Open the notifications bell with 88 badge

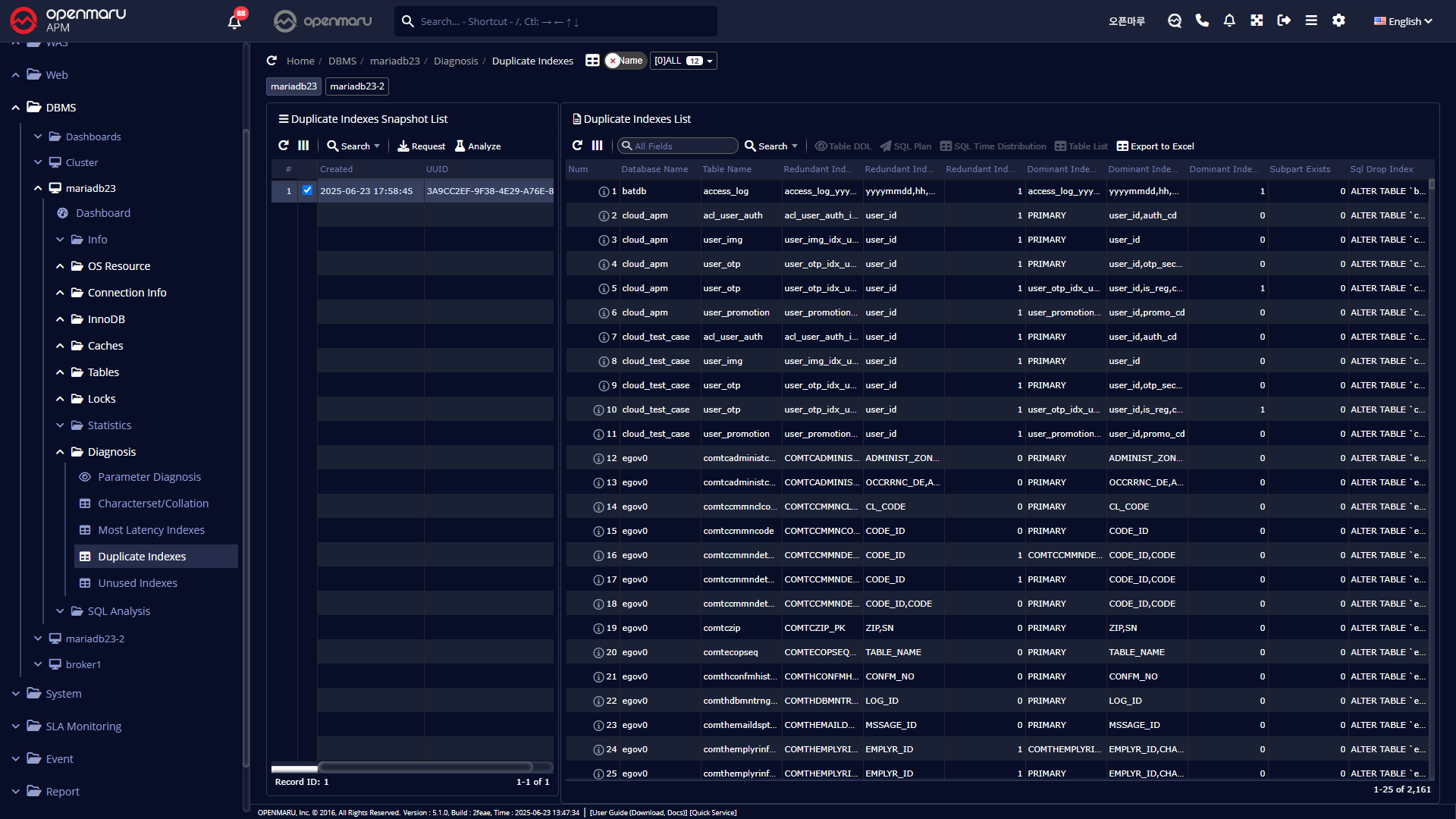coord(234,21)
